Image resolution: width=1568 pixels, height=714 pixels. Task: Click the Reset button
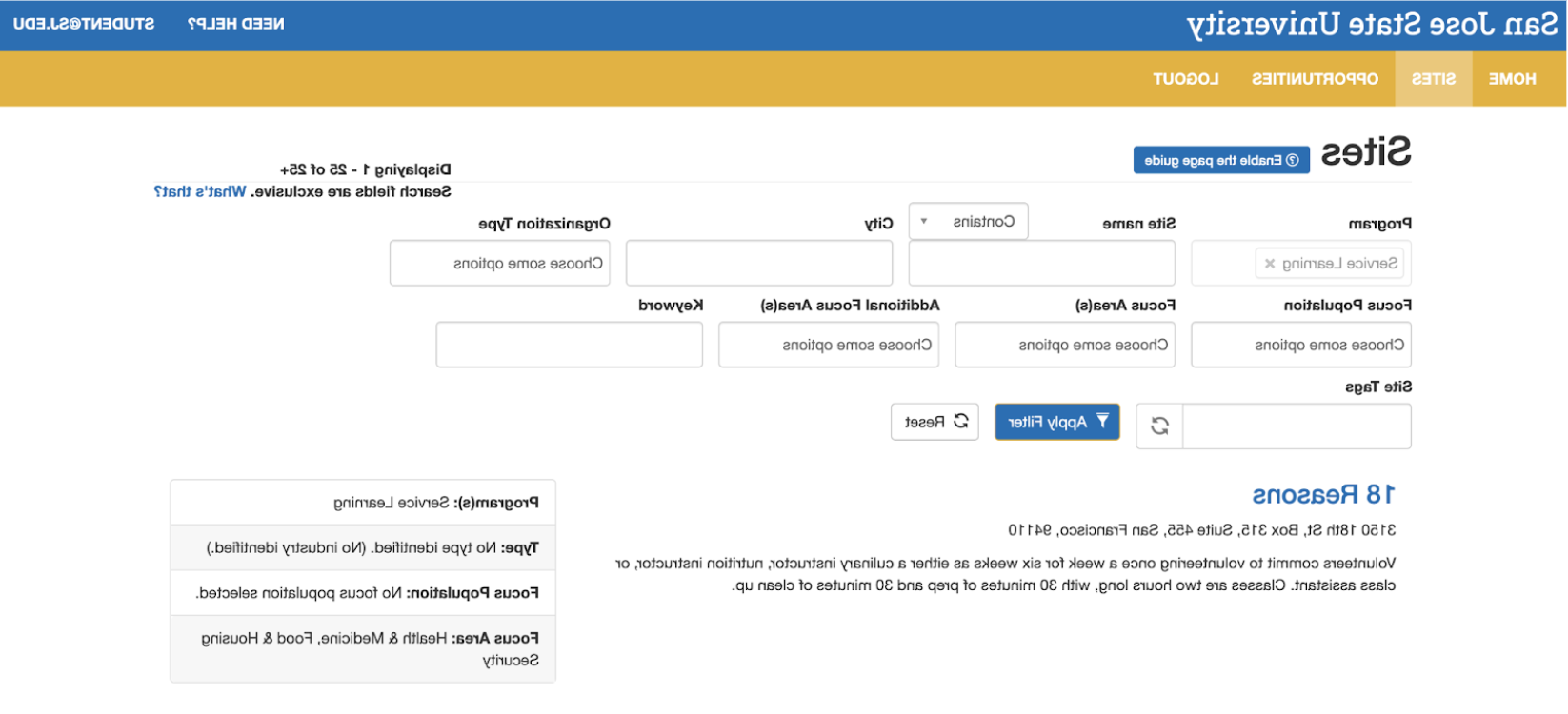coord(935,422)
